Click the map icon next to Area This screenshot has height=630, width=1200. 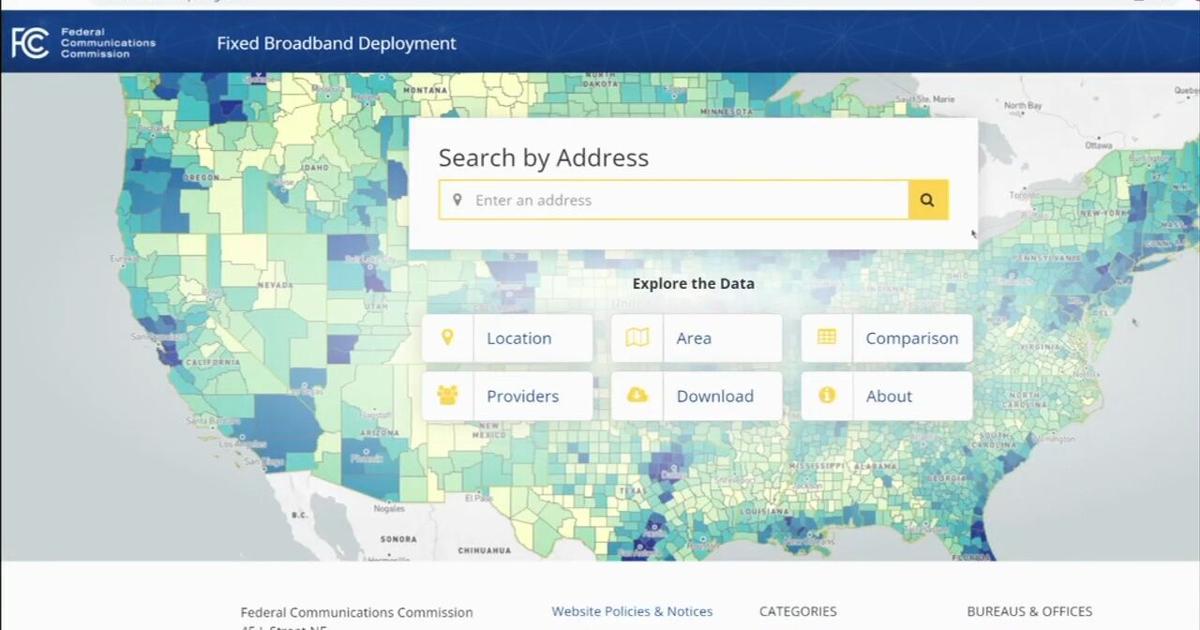pos(637,338)
